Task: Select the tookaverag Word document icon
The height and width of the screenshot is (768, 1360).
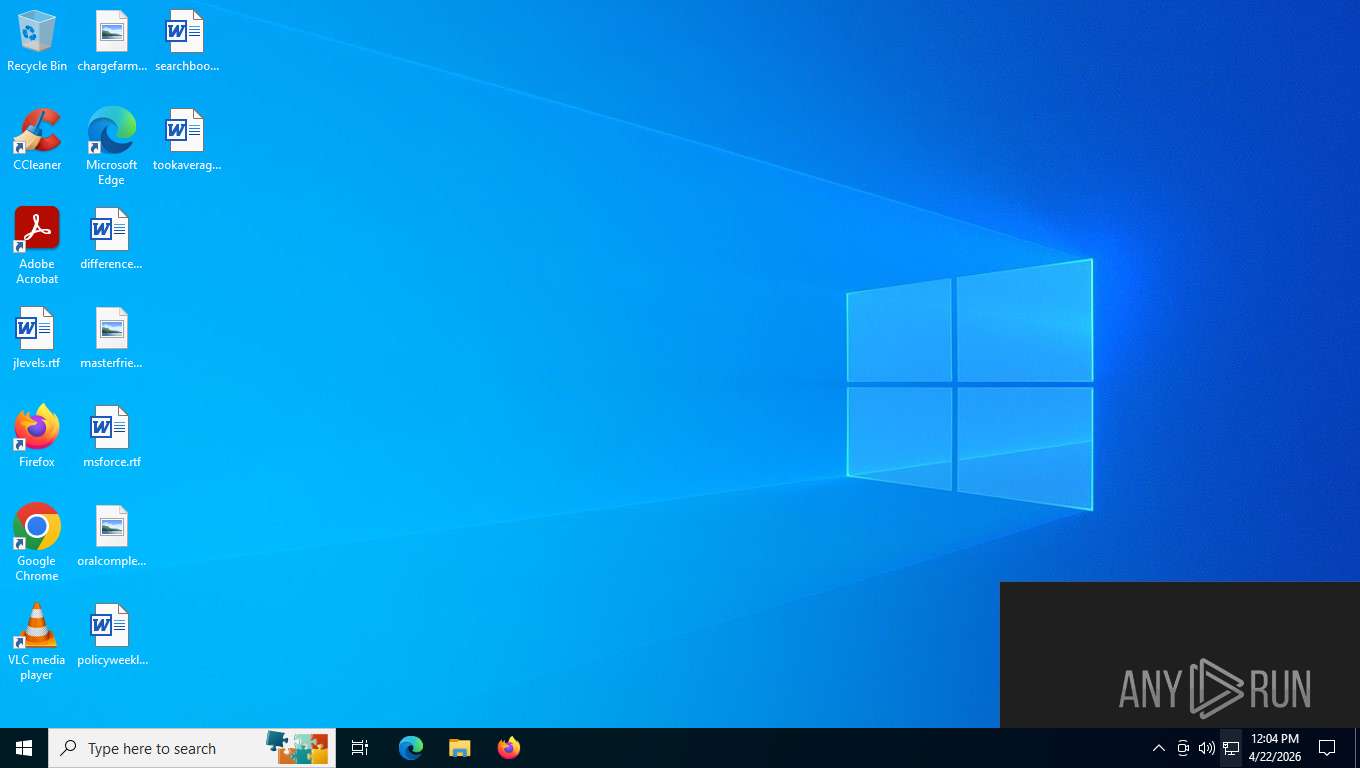Action: click(186, 140)
